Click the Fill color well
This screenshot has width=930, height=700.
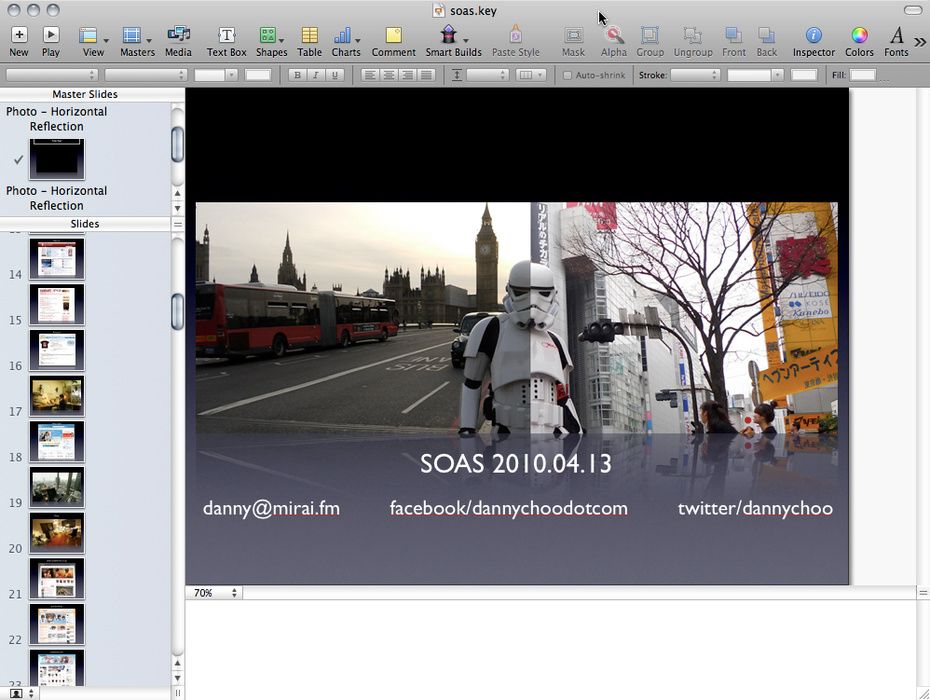[862, 75]
